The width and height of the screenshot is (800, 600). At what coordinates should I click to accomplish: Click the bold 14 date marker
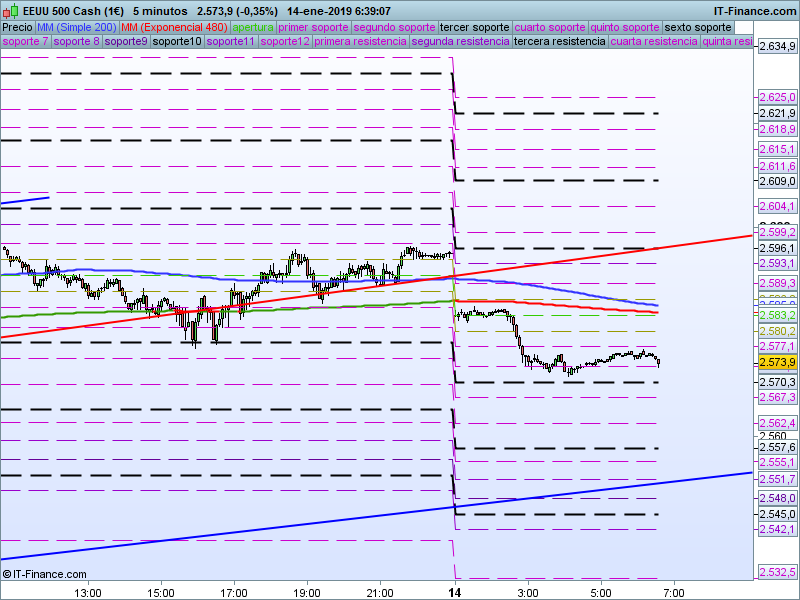[x=455, y=593]
